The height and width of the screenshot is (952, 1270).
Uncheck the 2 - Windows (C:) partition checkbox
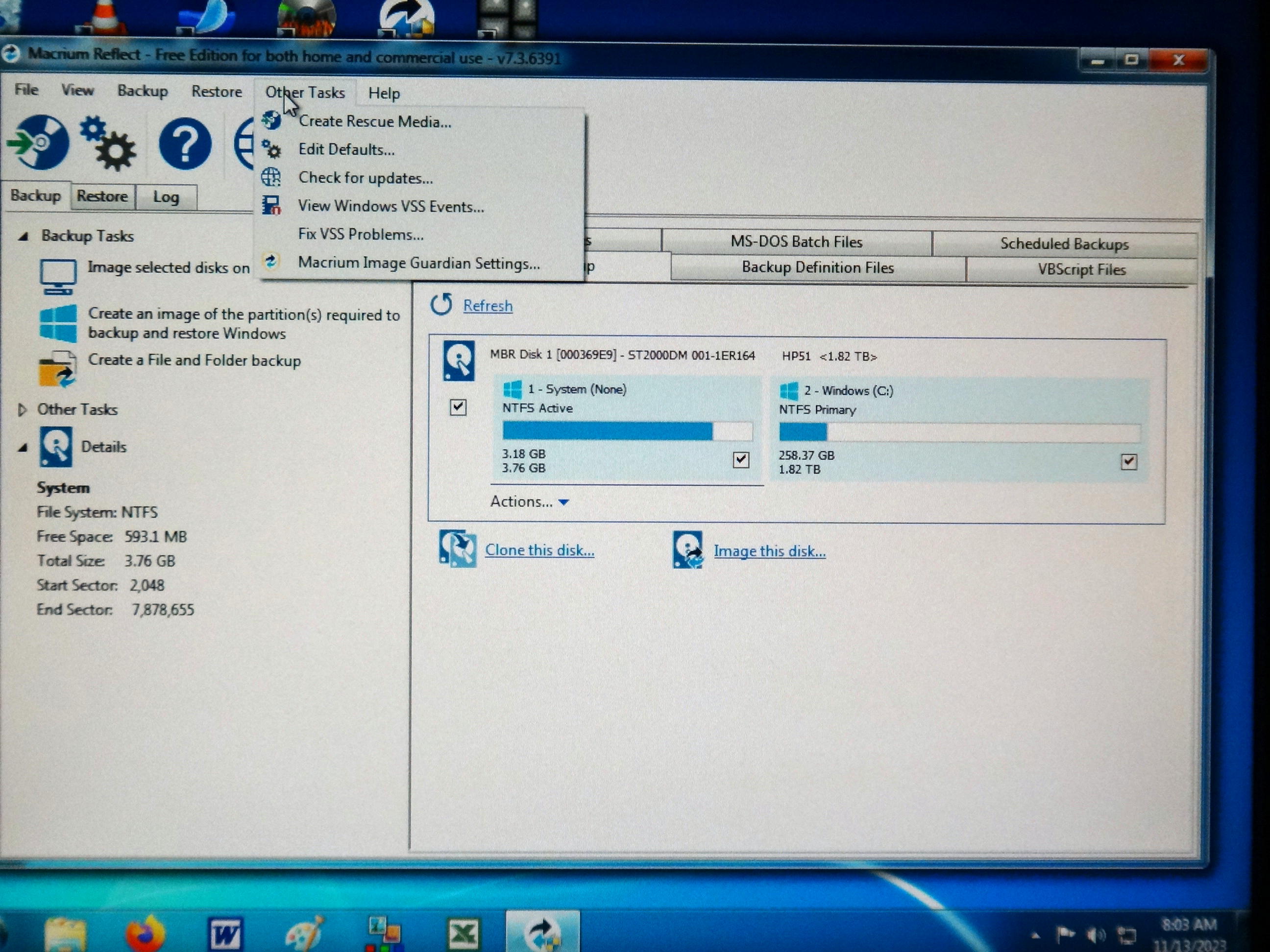click(x=1129, y=461)
